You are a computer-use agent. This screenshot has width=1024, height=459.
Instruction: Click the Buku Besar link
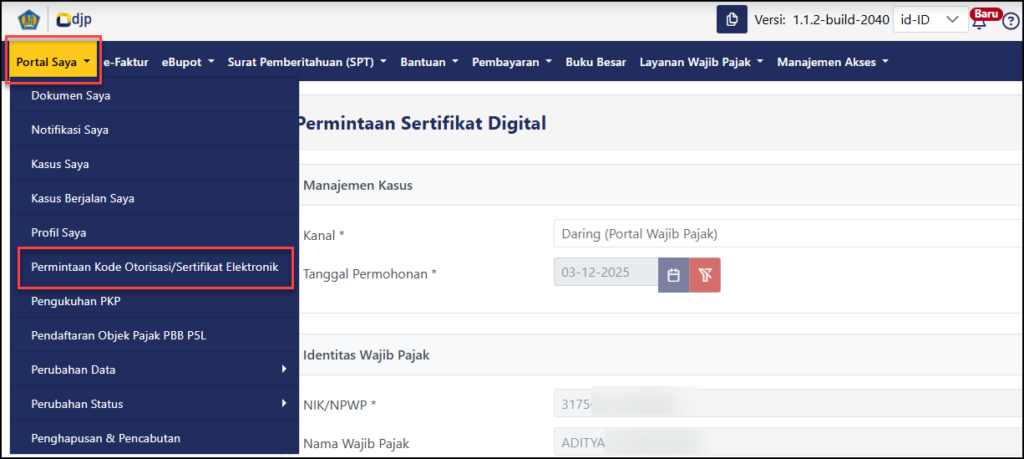[x=596, y=62]
